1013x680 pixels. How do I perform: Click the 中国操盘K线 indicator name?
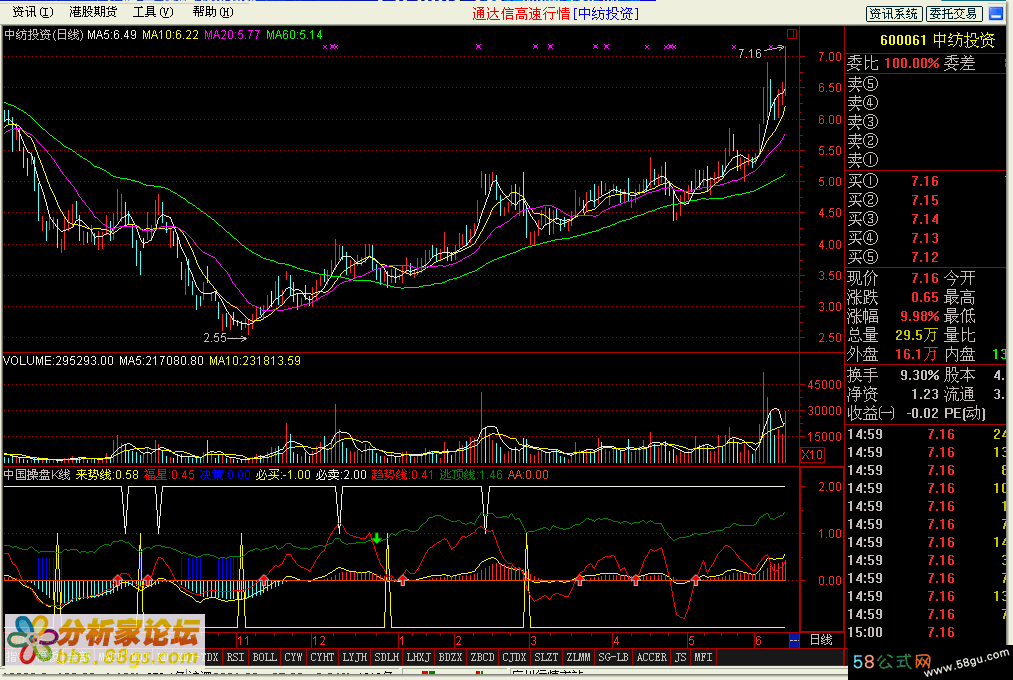(x=37, y=475)
